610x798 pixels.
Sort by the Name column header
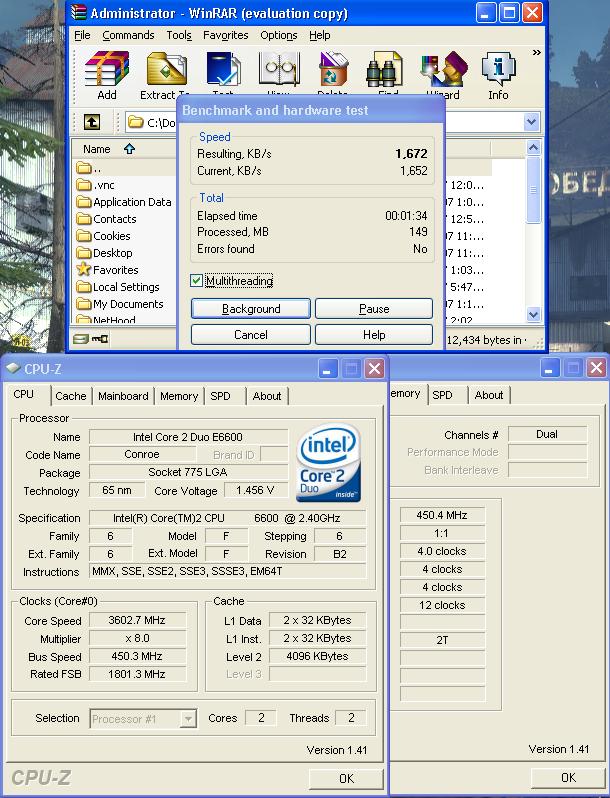coord(97,149)
